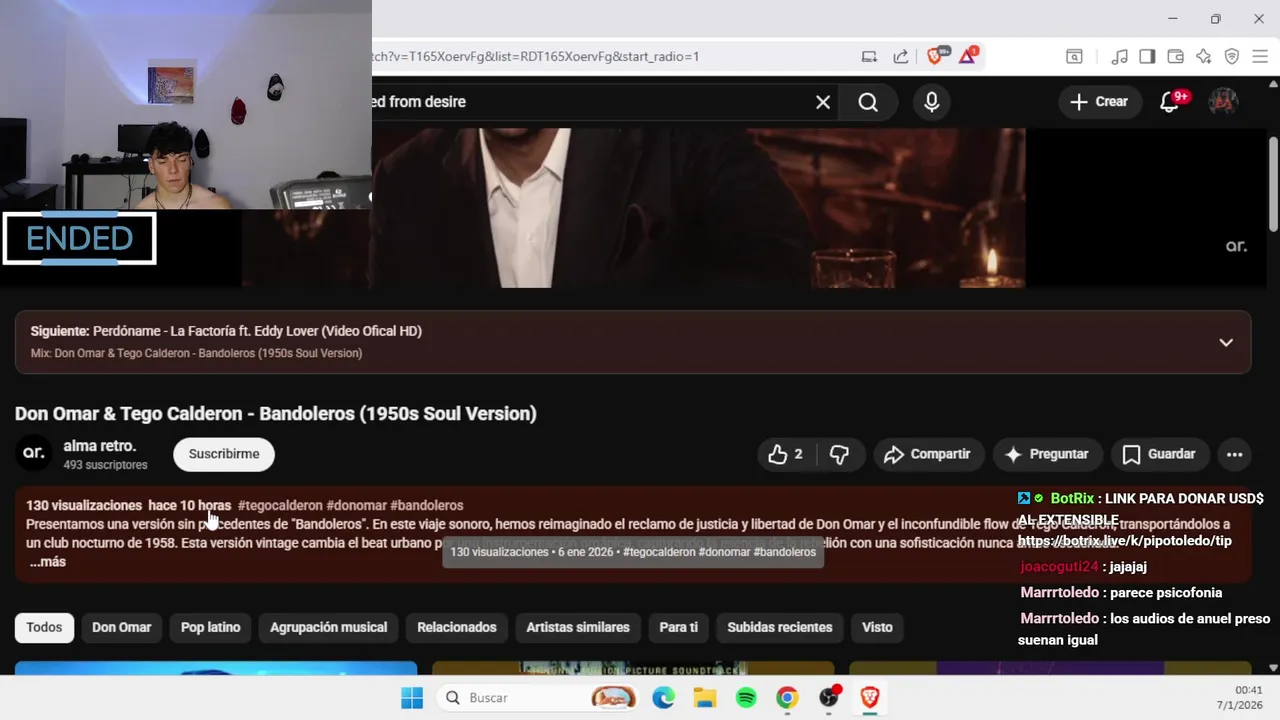This screenshot has width=1280, height=720.
Task: Open Brave main hamburger menu
Action: (x=1260, y=56)
